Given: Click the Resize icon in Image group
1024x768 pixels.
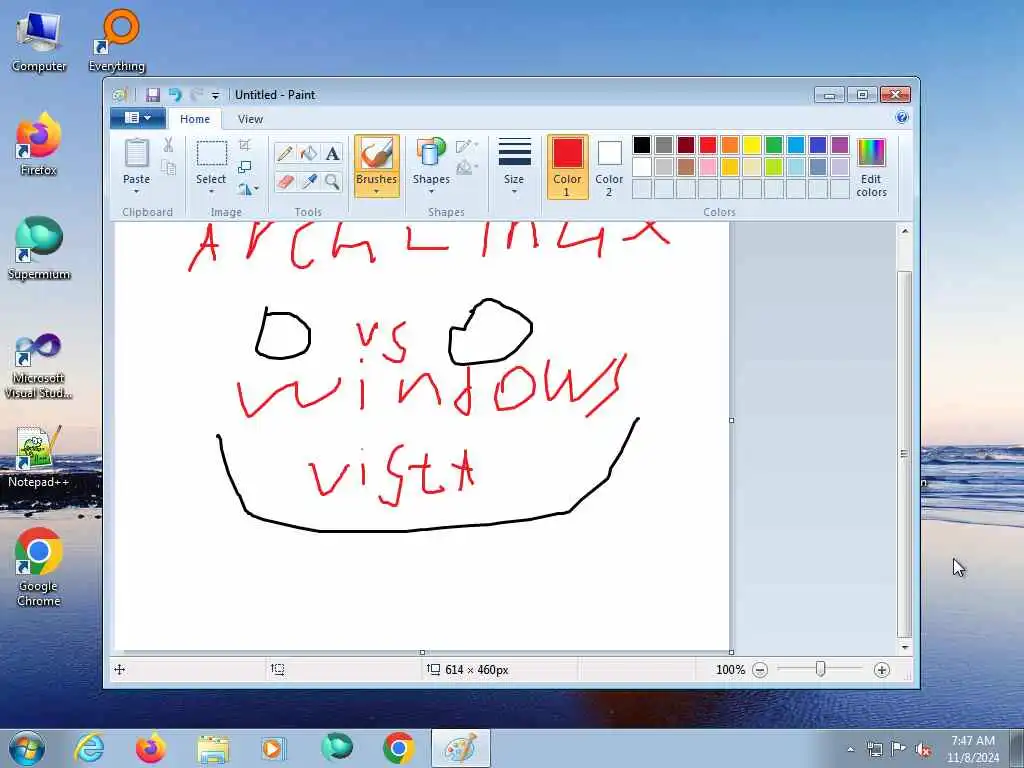Looking at the screenshot, I should (245, 167).
